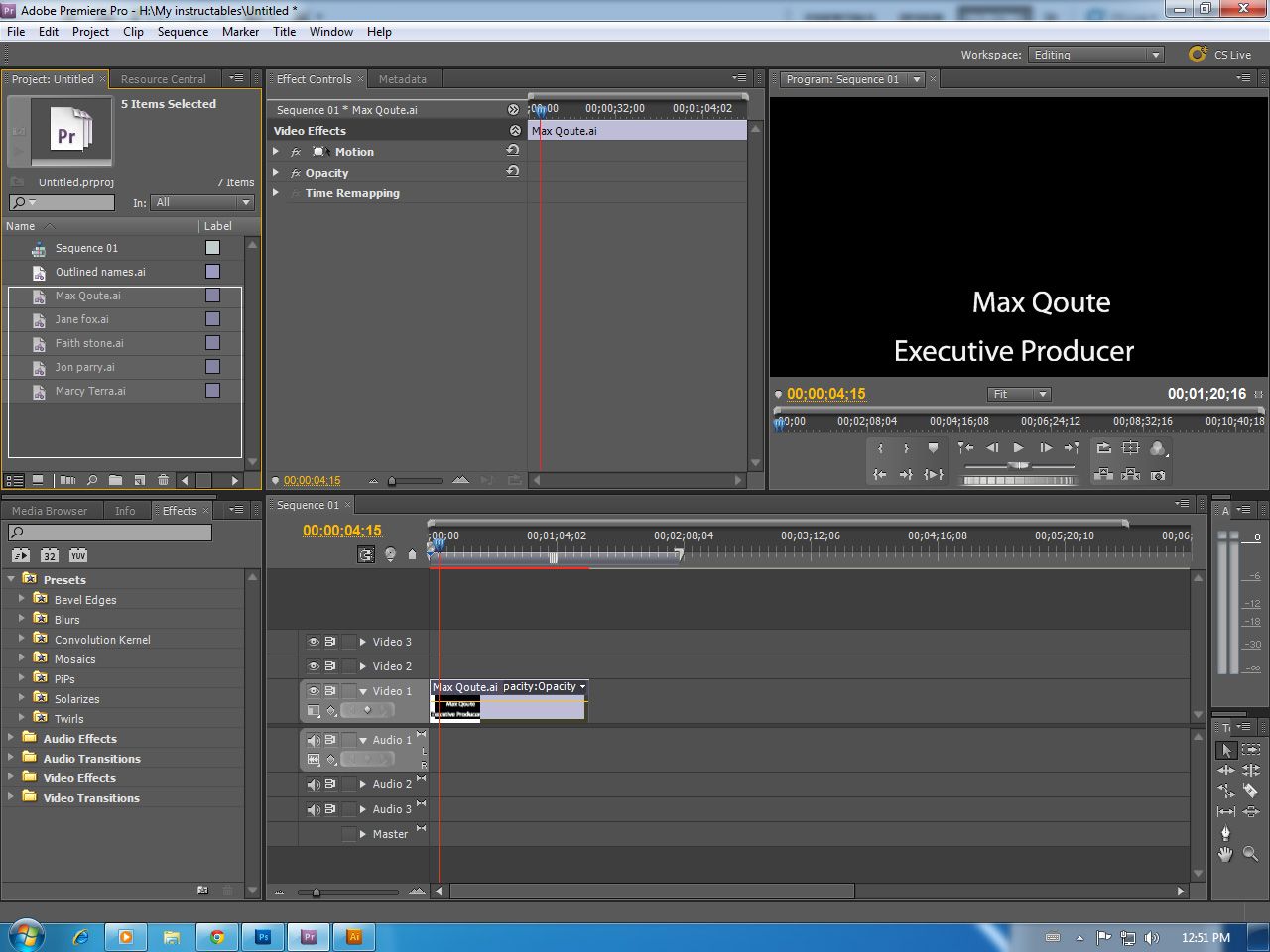Select the Zoom tool magnifier

click(x=1250, y=853)
